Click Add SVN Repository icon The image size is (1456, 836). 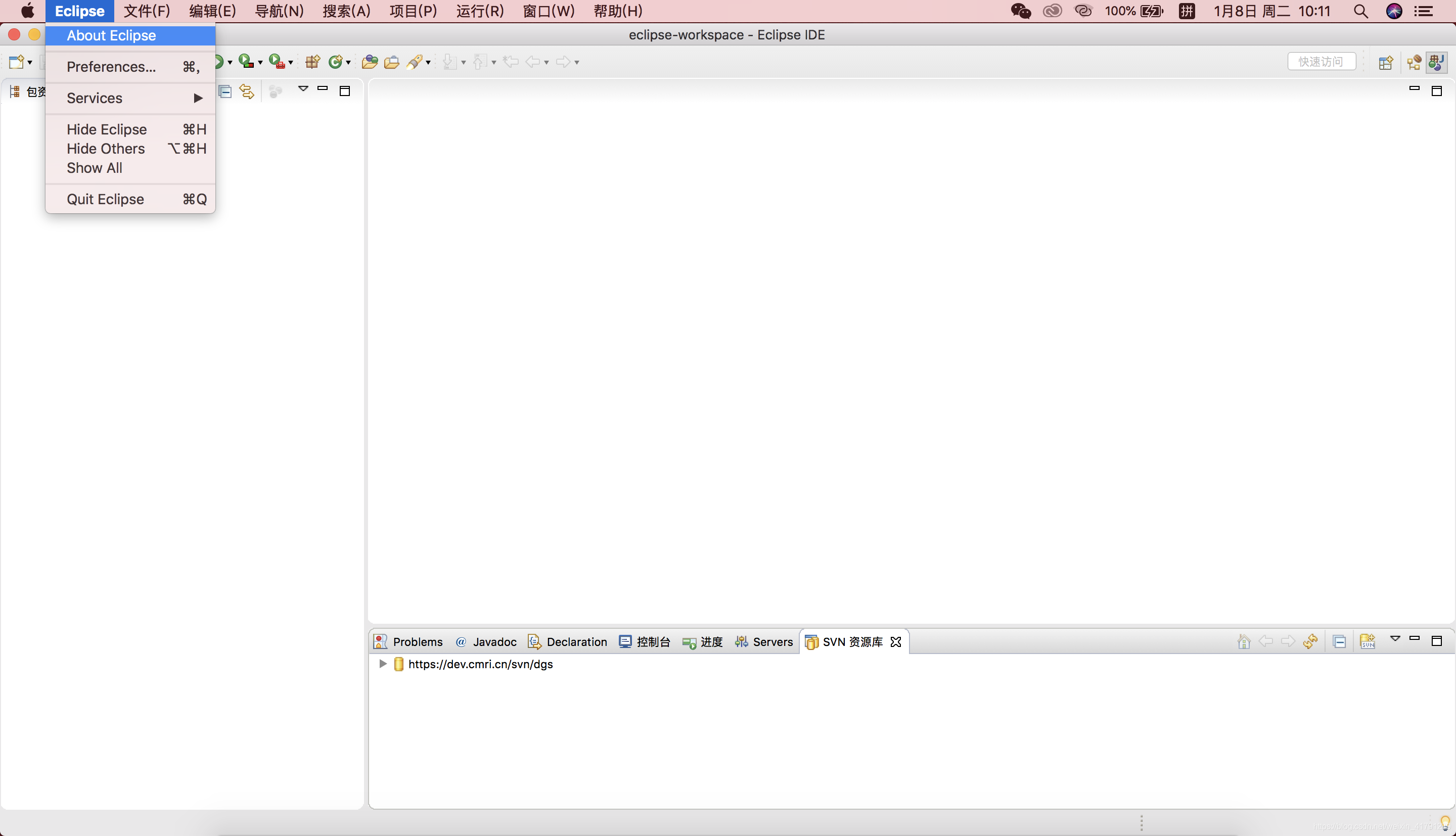[1368, 641]
